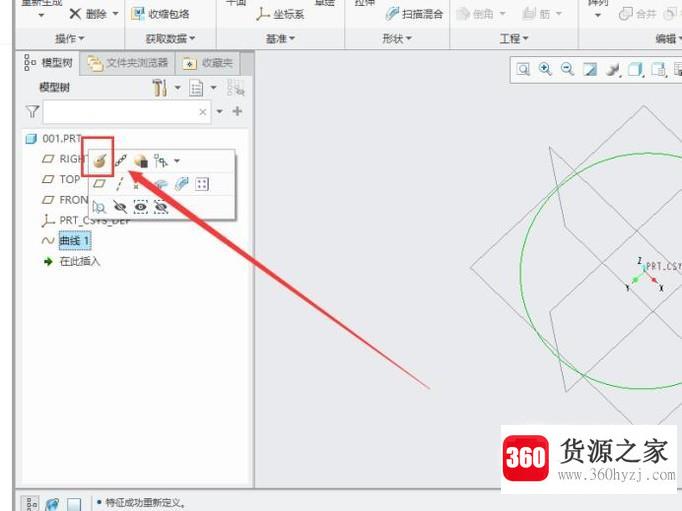The image size is (682, 511).
Task: Open search options dropdown arrow
Action: tap(219, 112)
